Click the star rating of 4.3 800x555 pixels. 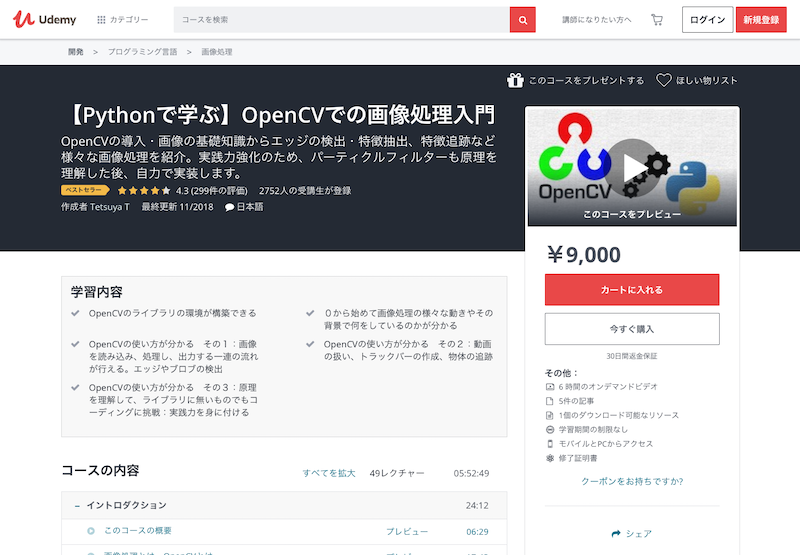pyautogui.click(x=144, y=191)
